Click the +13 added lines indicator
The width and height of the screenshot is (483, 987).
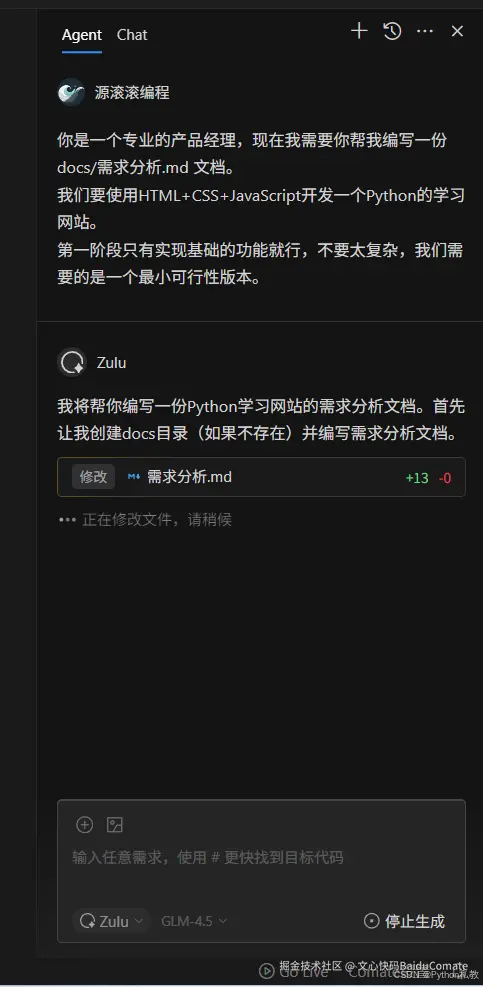[x=417, y=478]
